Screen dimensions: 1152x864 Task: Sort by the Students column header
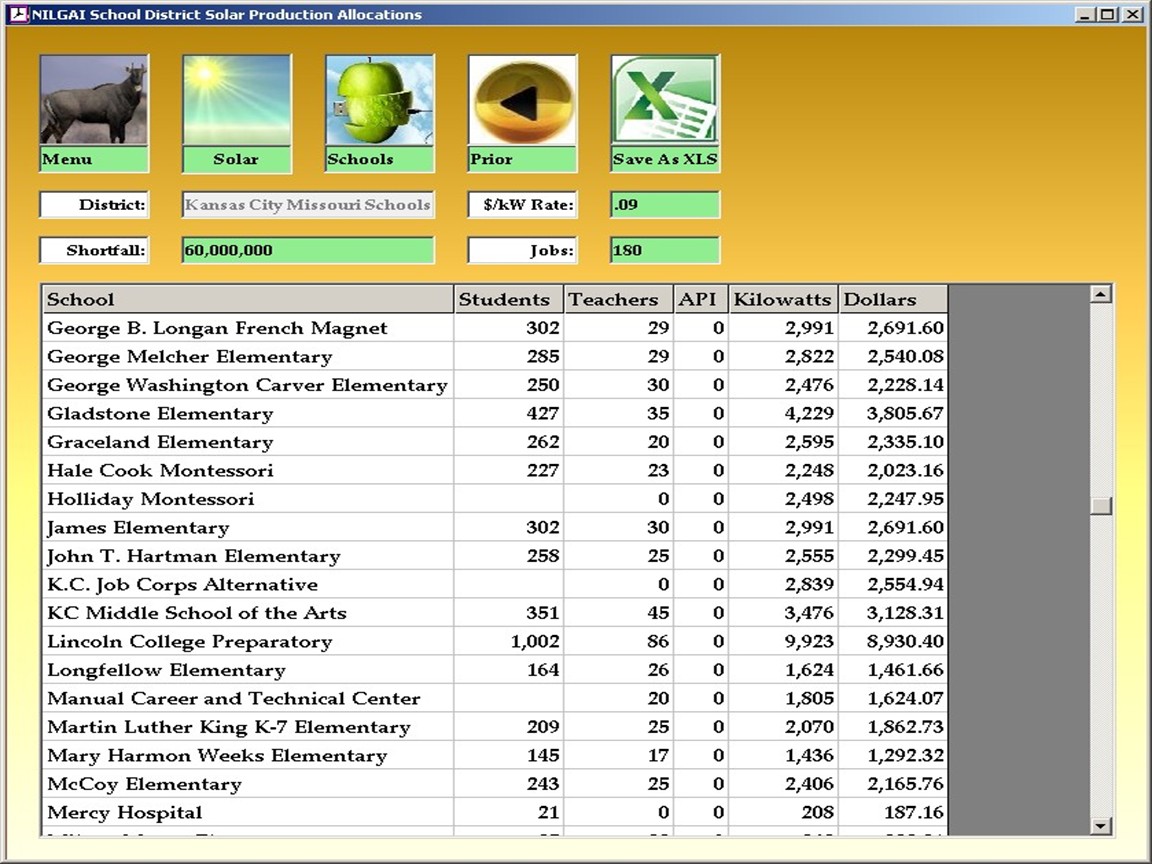pyautogui.click(x=509, y=299)
